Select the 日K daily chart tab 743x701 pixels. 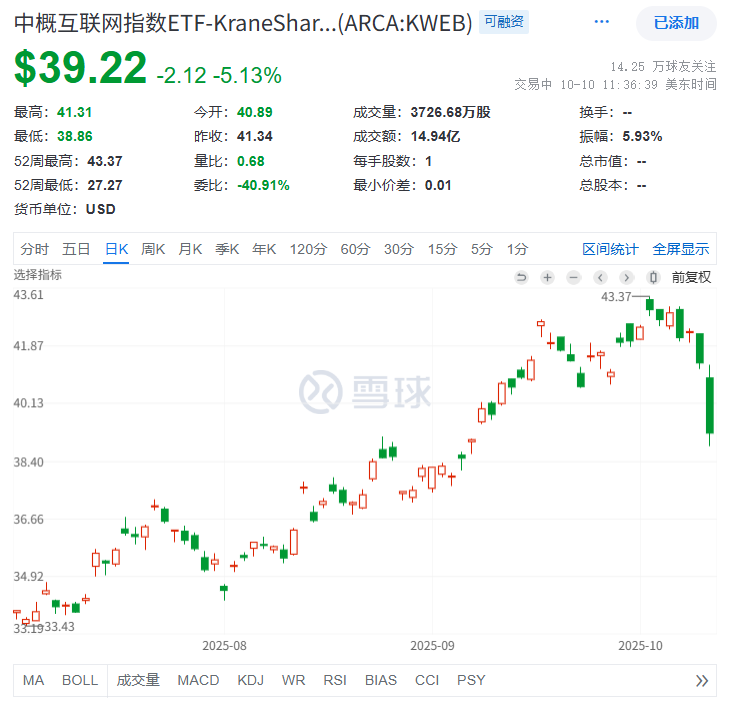click(116, 249)
